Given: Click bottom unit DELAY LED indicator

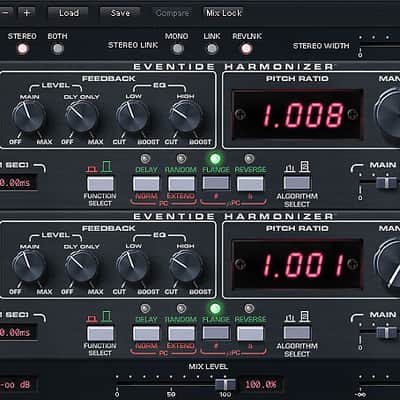Looking at the screenshot, I should tap(145, 308).
